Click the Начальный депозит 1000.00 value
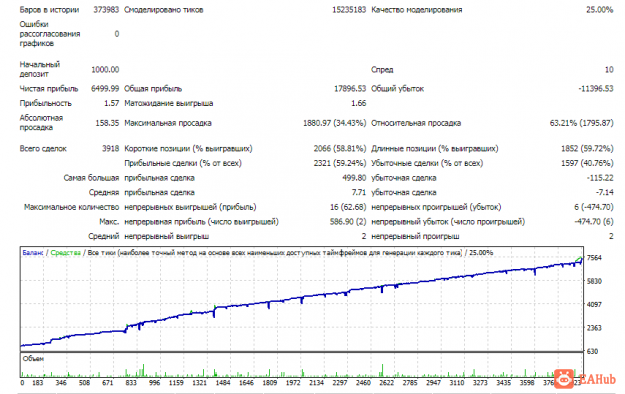Viewport: 625px width, 394px height. coord(105,70)
